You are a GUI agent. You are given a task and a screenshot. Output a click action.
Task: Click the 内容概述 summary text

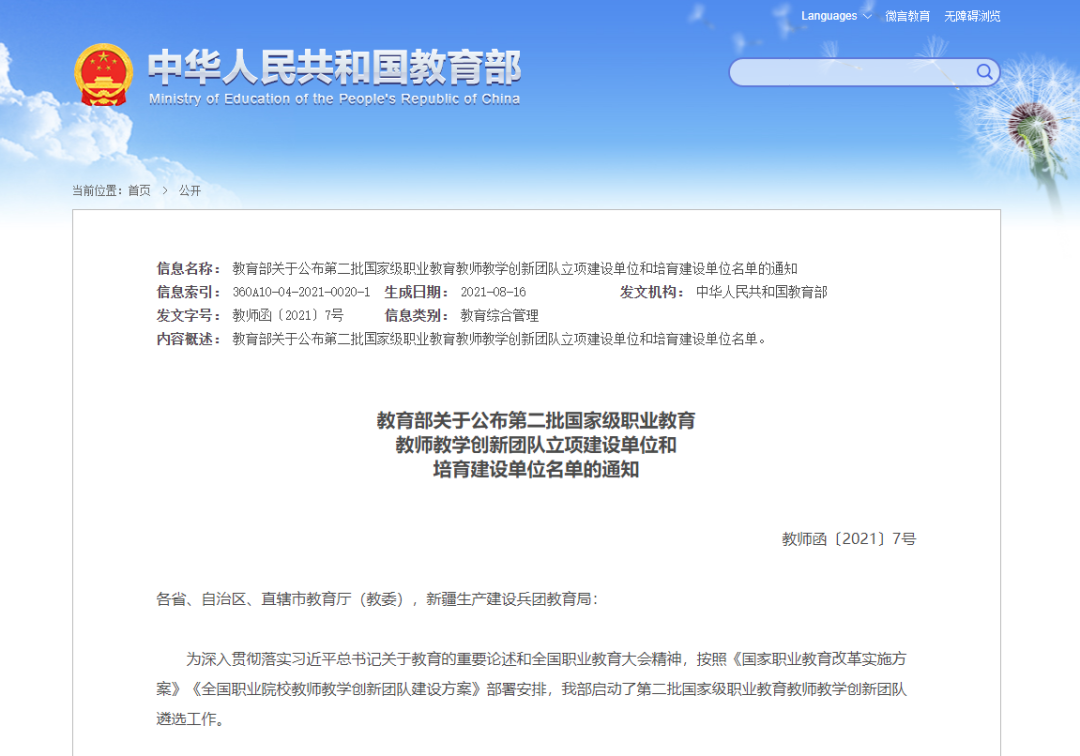click(500, 339)
